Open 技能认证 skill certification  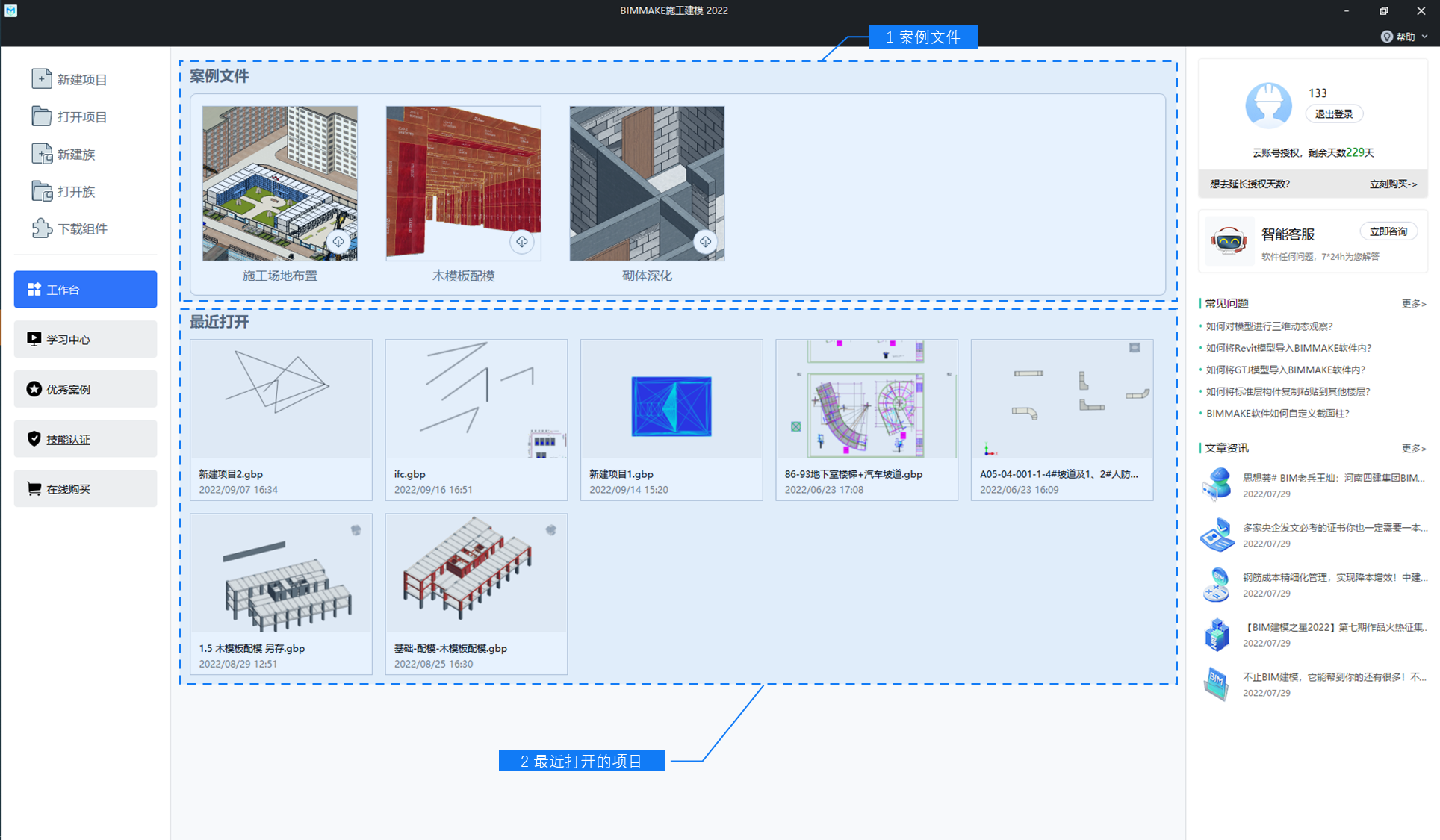click(85, 439)
